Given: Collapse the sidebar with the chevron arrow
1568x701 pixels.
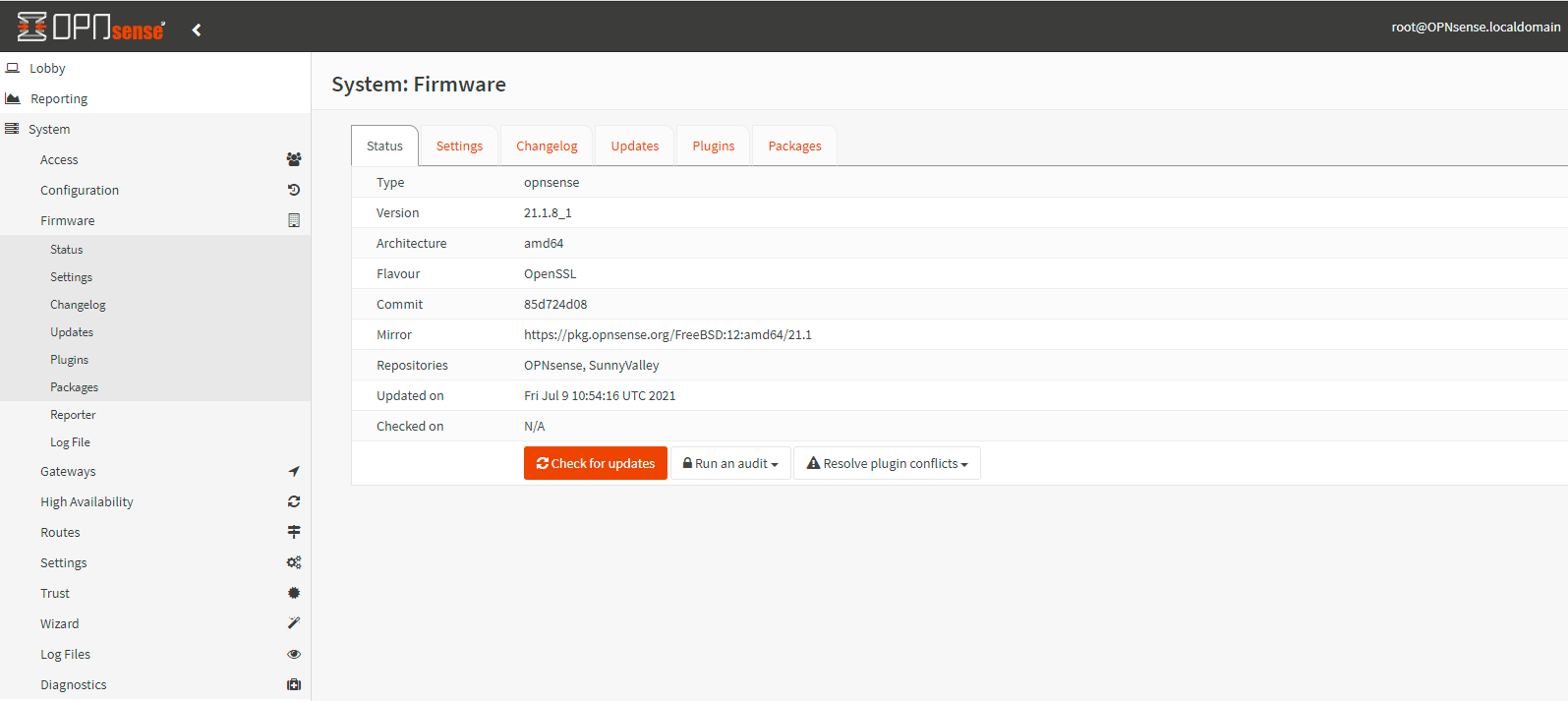Looking at the screenshot, I should tap(197, 29).
